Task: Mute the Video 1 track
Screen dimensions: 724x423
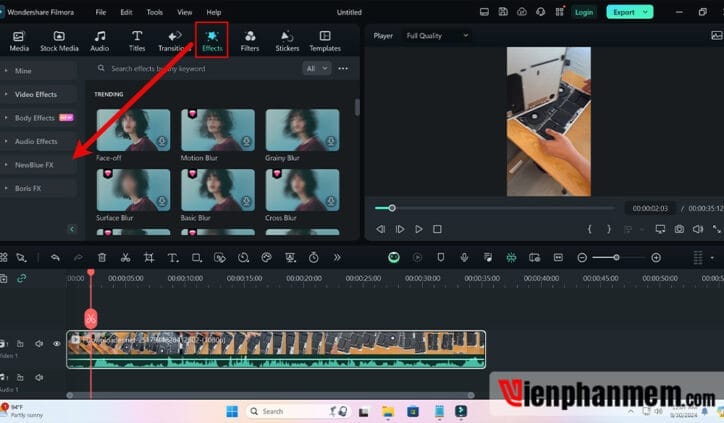Action: coord(39,344)
